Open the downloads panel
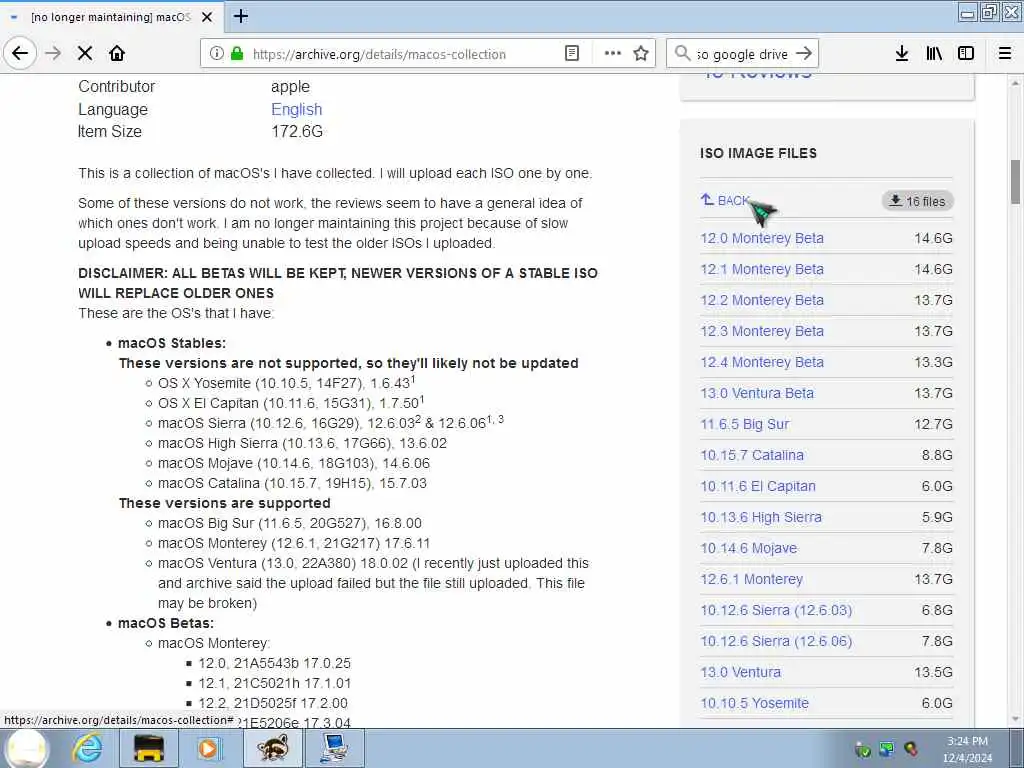The image size is (1024, 768). click(x=901, y=54)
